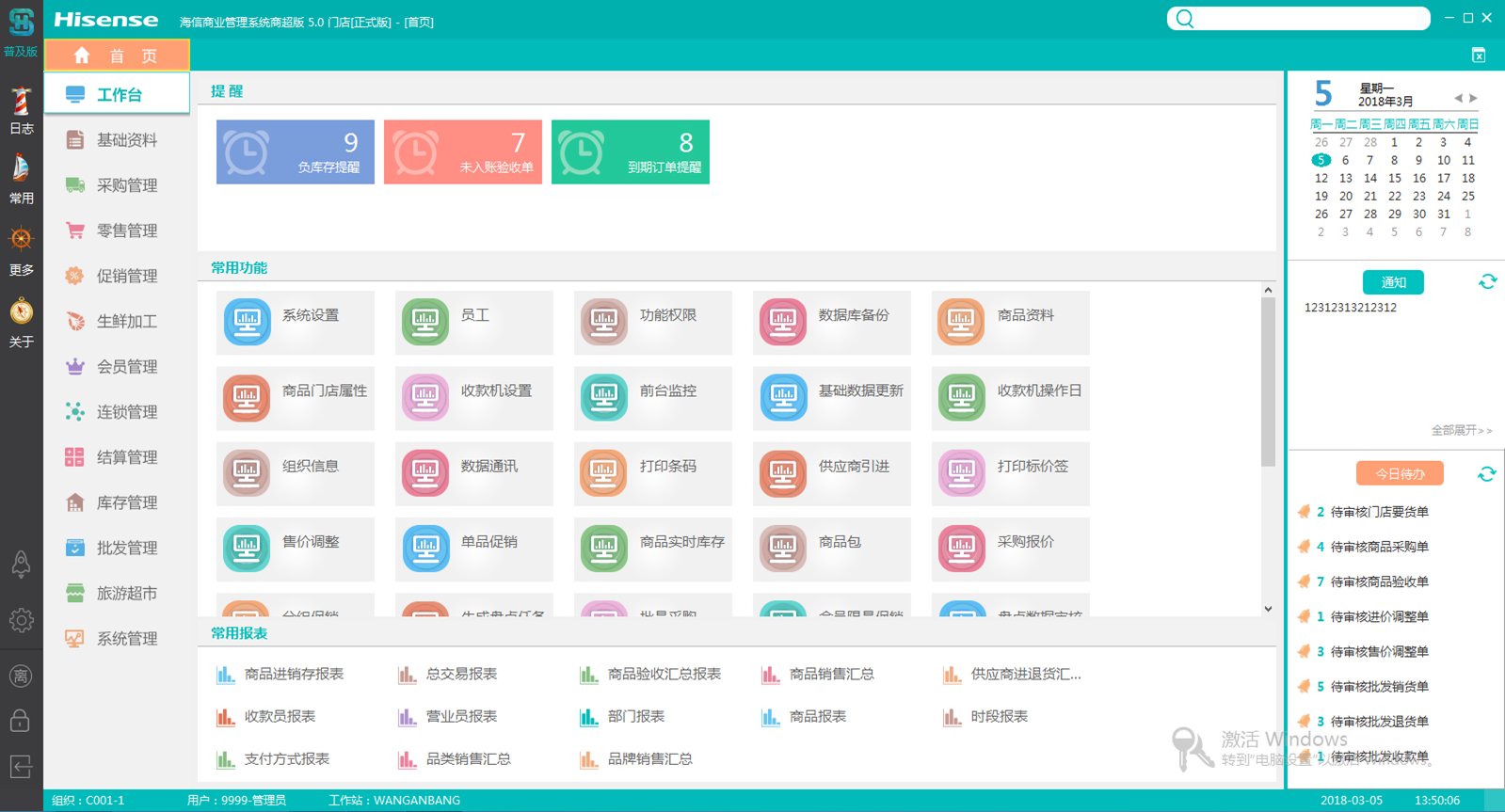Go to next month in calendar
Viewport: 1505px width, 812px height.
(1473, 98)
